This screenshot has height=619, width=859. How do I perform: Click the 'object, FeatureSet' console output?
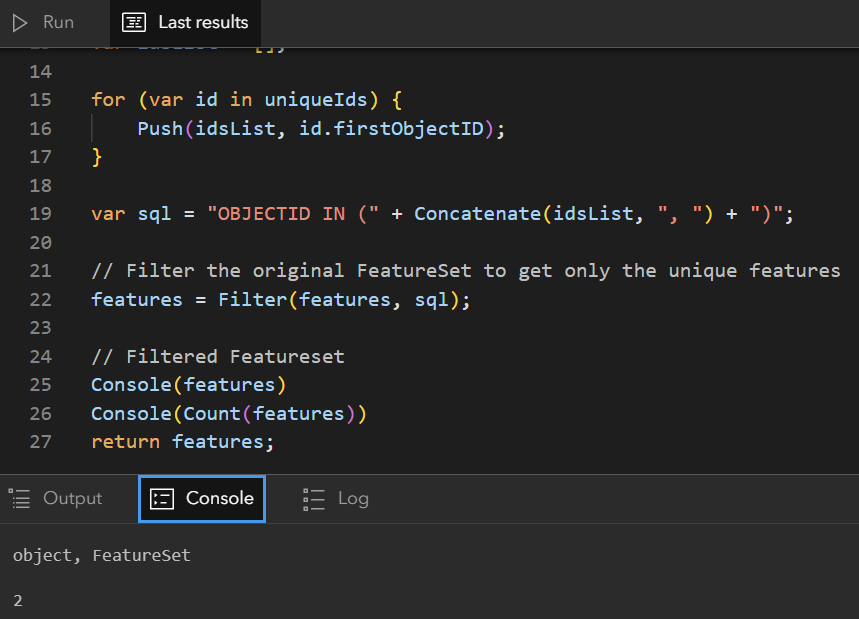coord(101,555)
